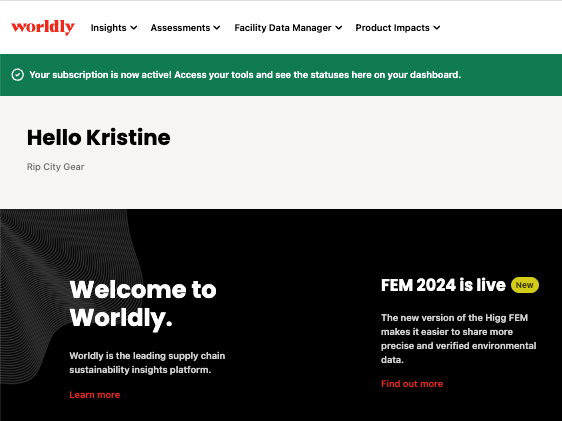Open the Assessments menu
The width and height of the screenshot is (562, 421).
185,28
